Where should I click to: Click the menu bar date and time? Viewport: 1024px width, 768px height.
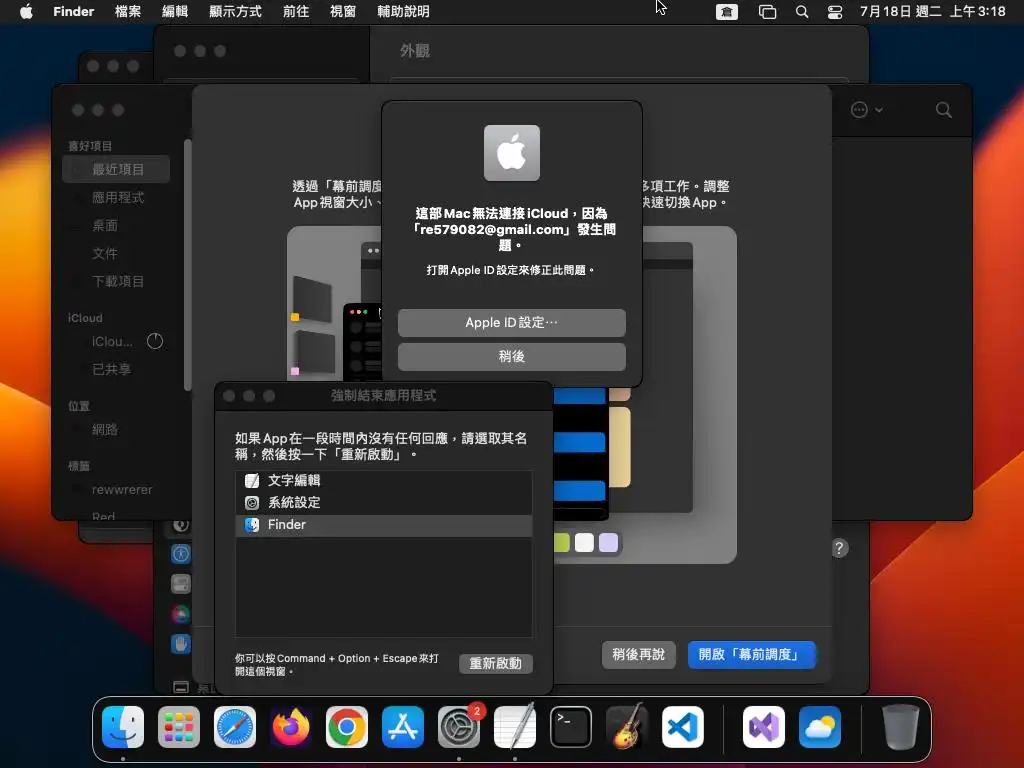pos(932,11)
